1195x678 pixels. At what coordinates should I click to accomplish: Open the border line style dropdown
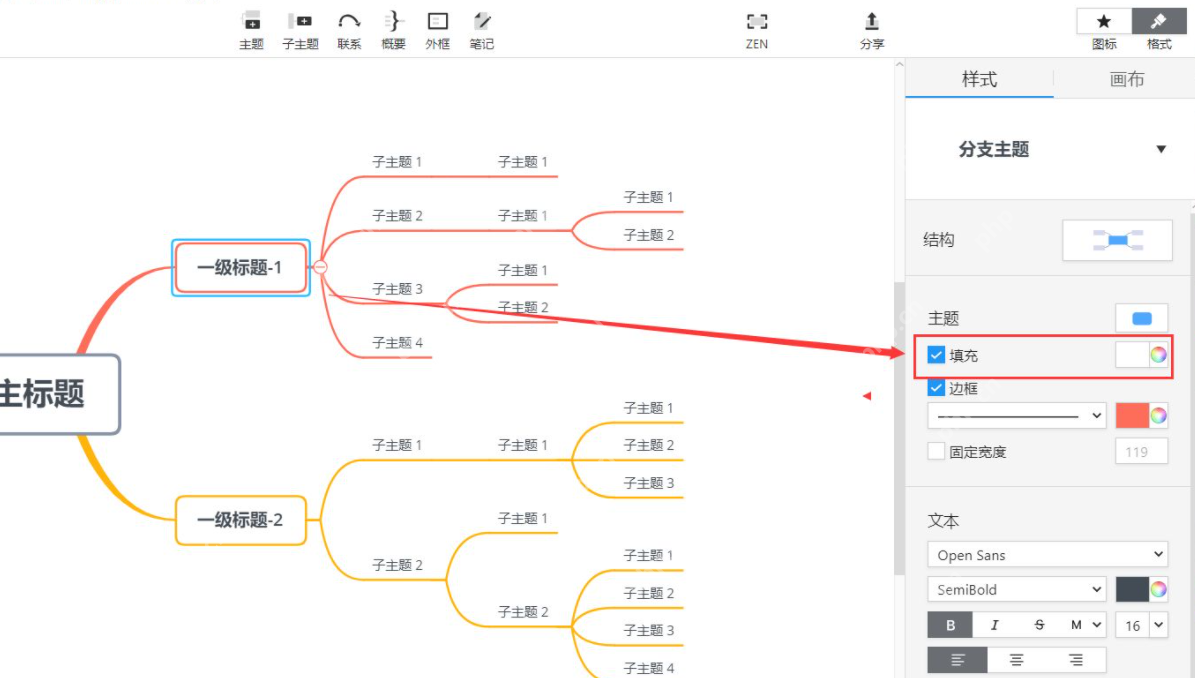pos(1015,415)
